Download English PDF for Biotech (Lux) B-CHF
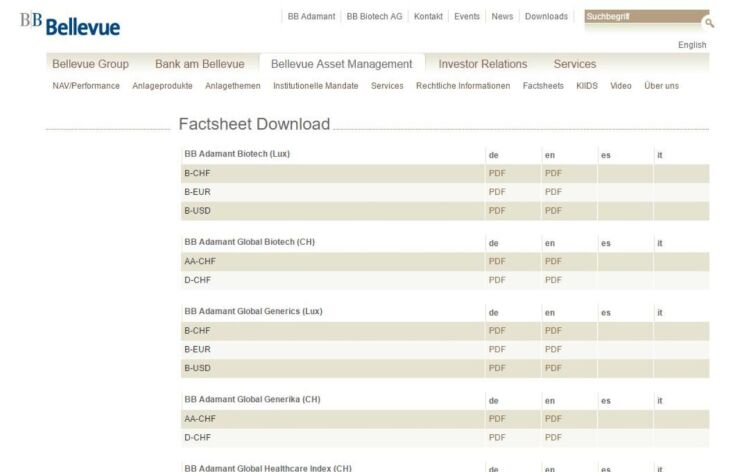The height and width of the screenshot is (472, 756). click(x=553, y=173)
